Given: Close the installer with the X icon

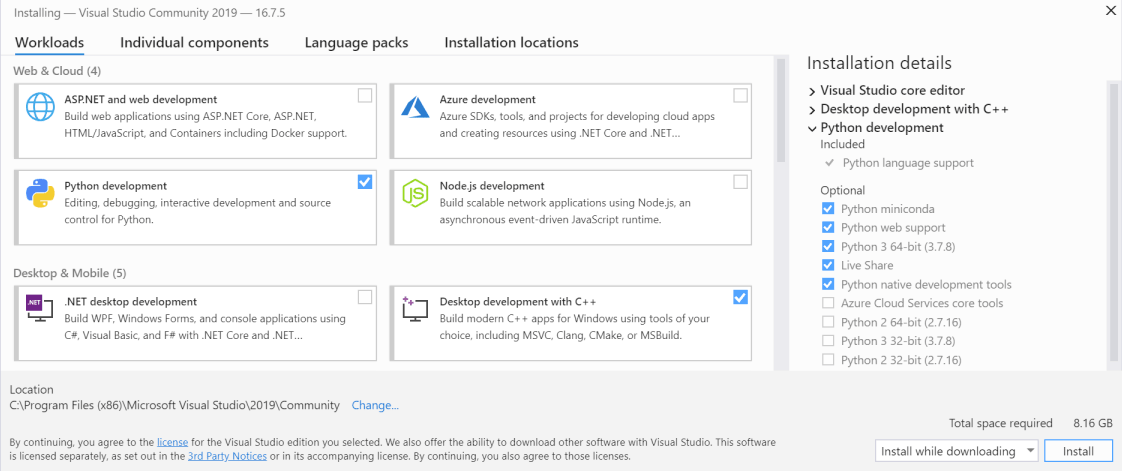Looking at the screenshot, I should coord(1111,11).
